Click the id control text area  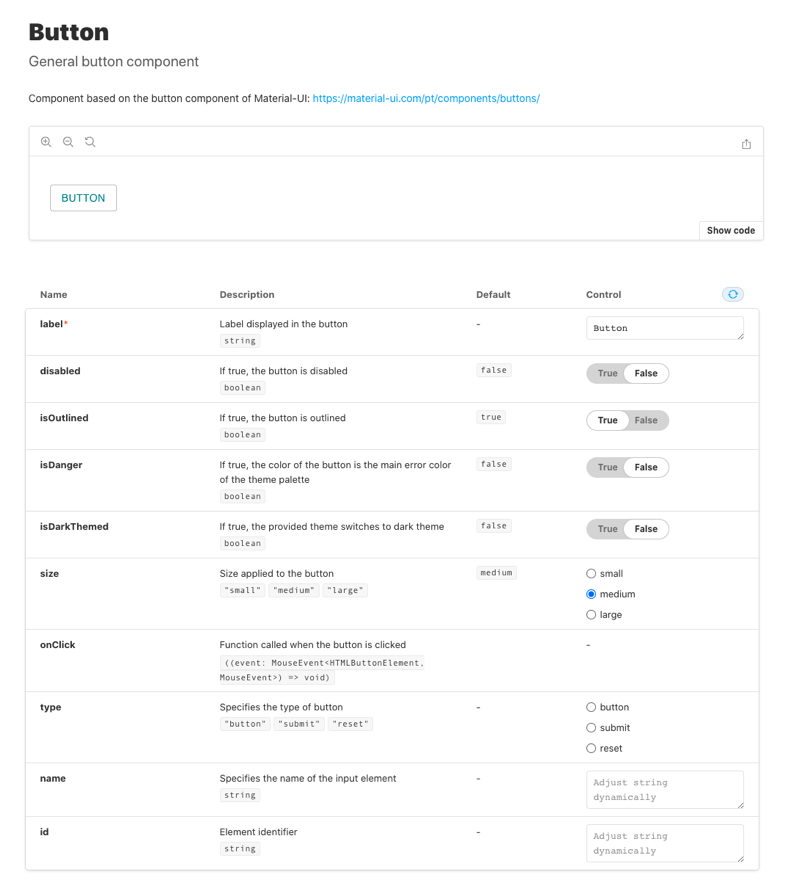[665, 843]
